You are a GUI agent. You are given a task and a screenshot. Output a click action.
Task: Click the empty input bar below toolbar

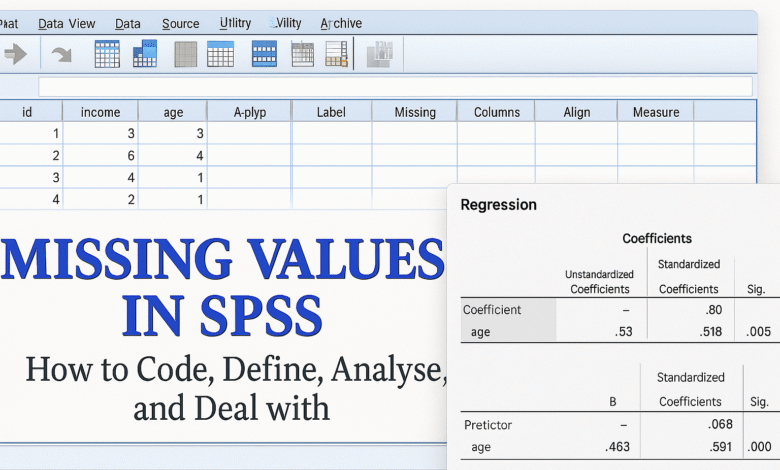point(395,87)
